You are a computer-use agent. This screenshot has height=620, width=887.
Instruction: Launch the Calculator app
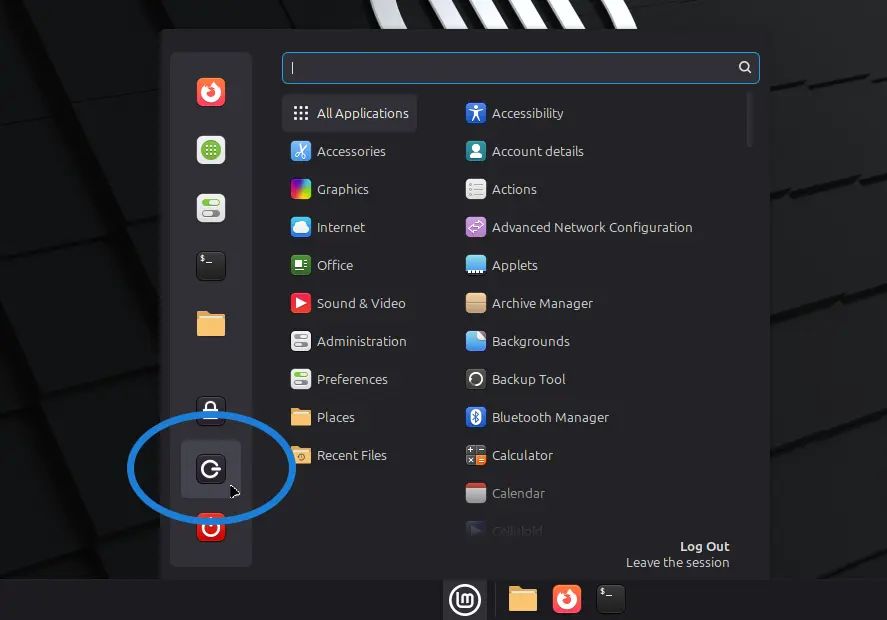520,455
